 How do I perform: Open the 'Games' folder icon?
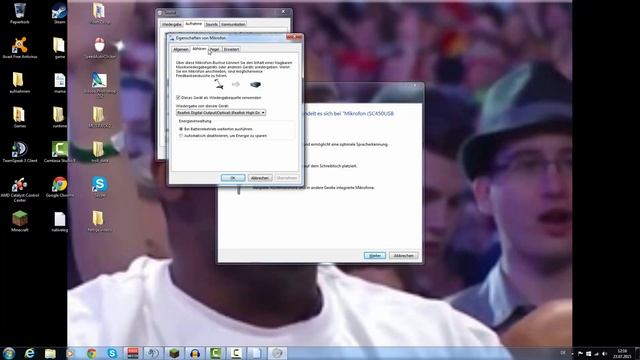coord(20,117)
